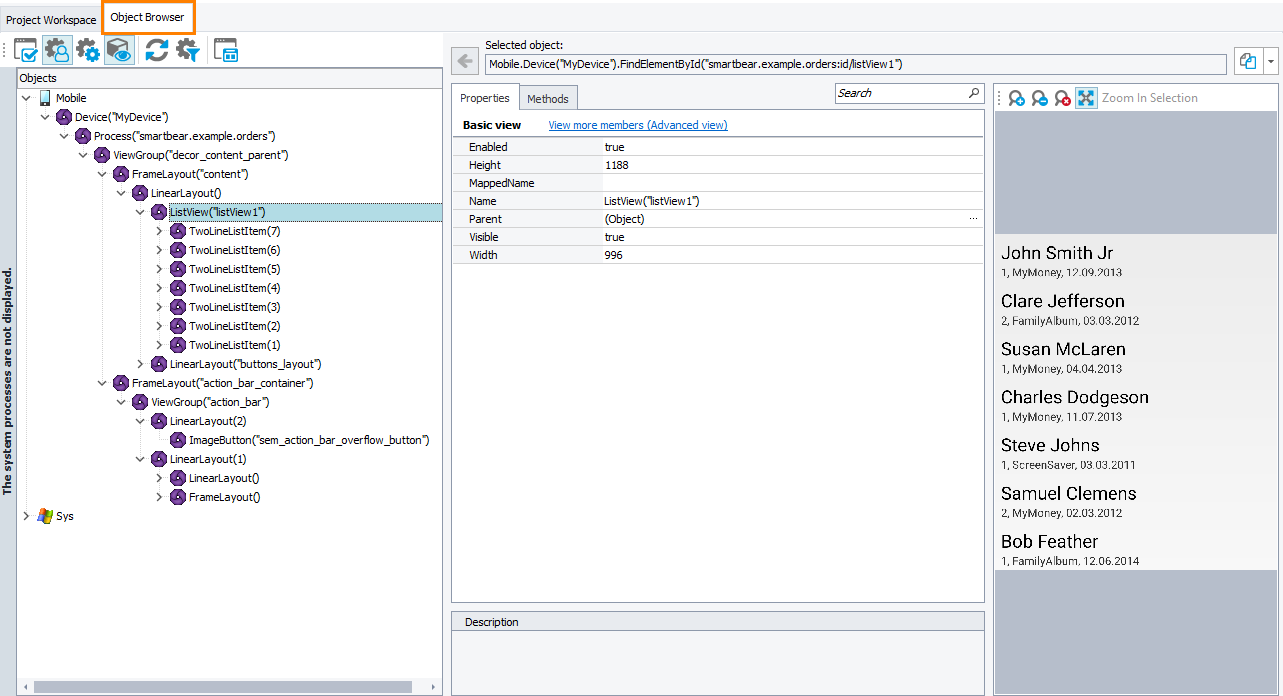Expand the Sys tree node
Image resolution: width=1283 pixels, height=696 pixels.
pos(26,516)
